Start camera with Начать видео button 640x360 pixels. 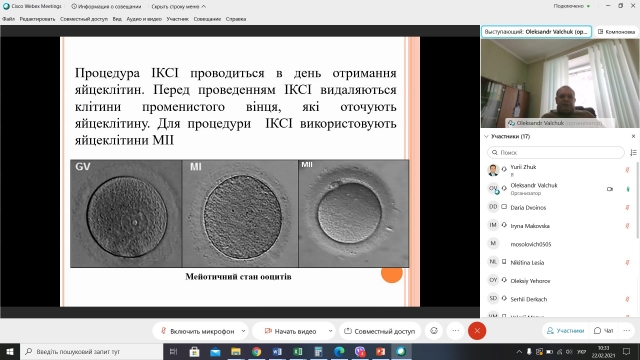point(290,331)
